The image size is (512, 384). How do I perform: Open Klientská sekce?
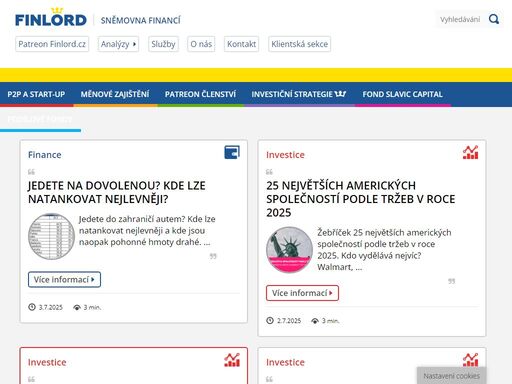coord(299,44)
